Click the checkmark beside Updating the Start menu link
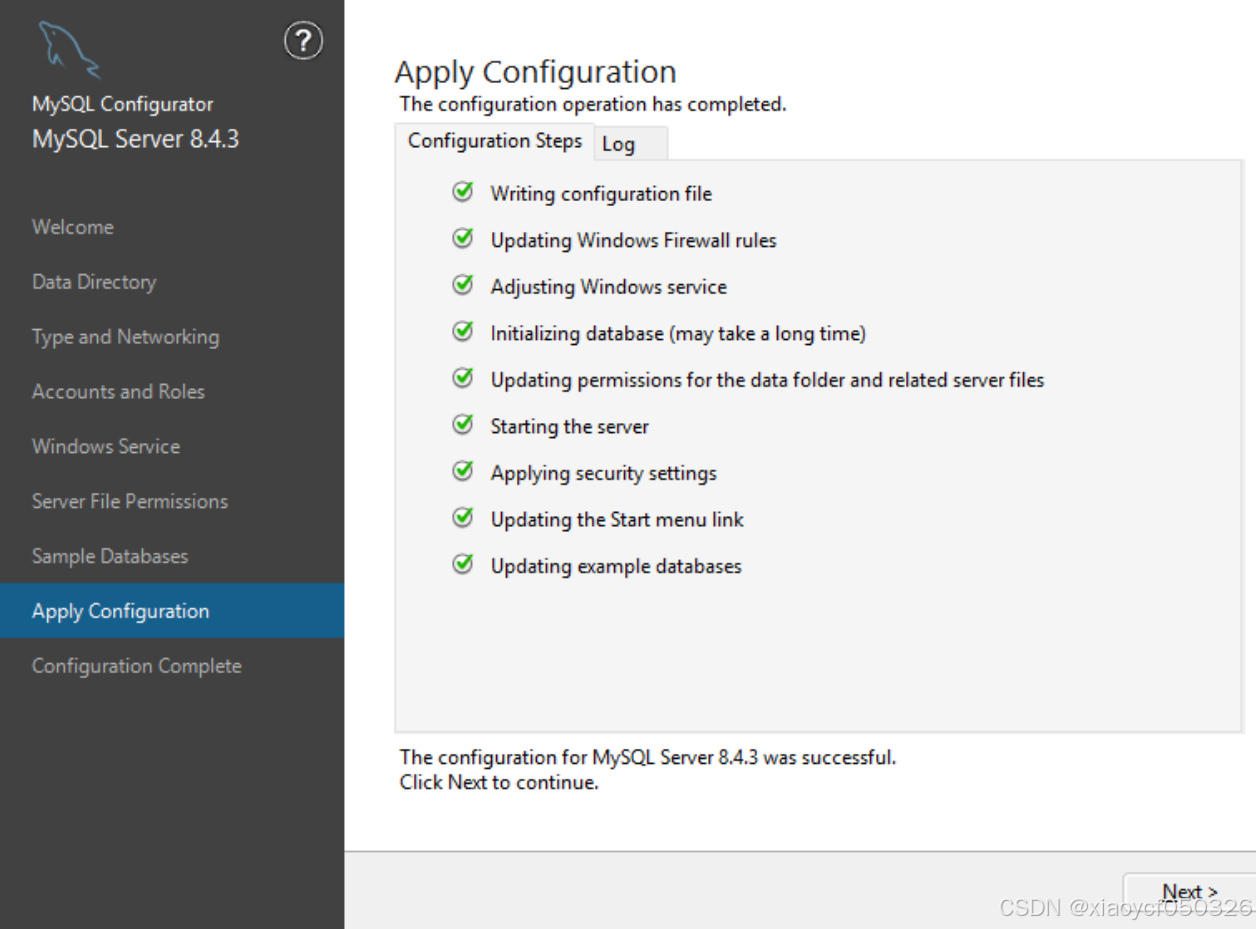 coord(463,518)
